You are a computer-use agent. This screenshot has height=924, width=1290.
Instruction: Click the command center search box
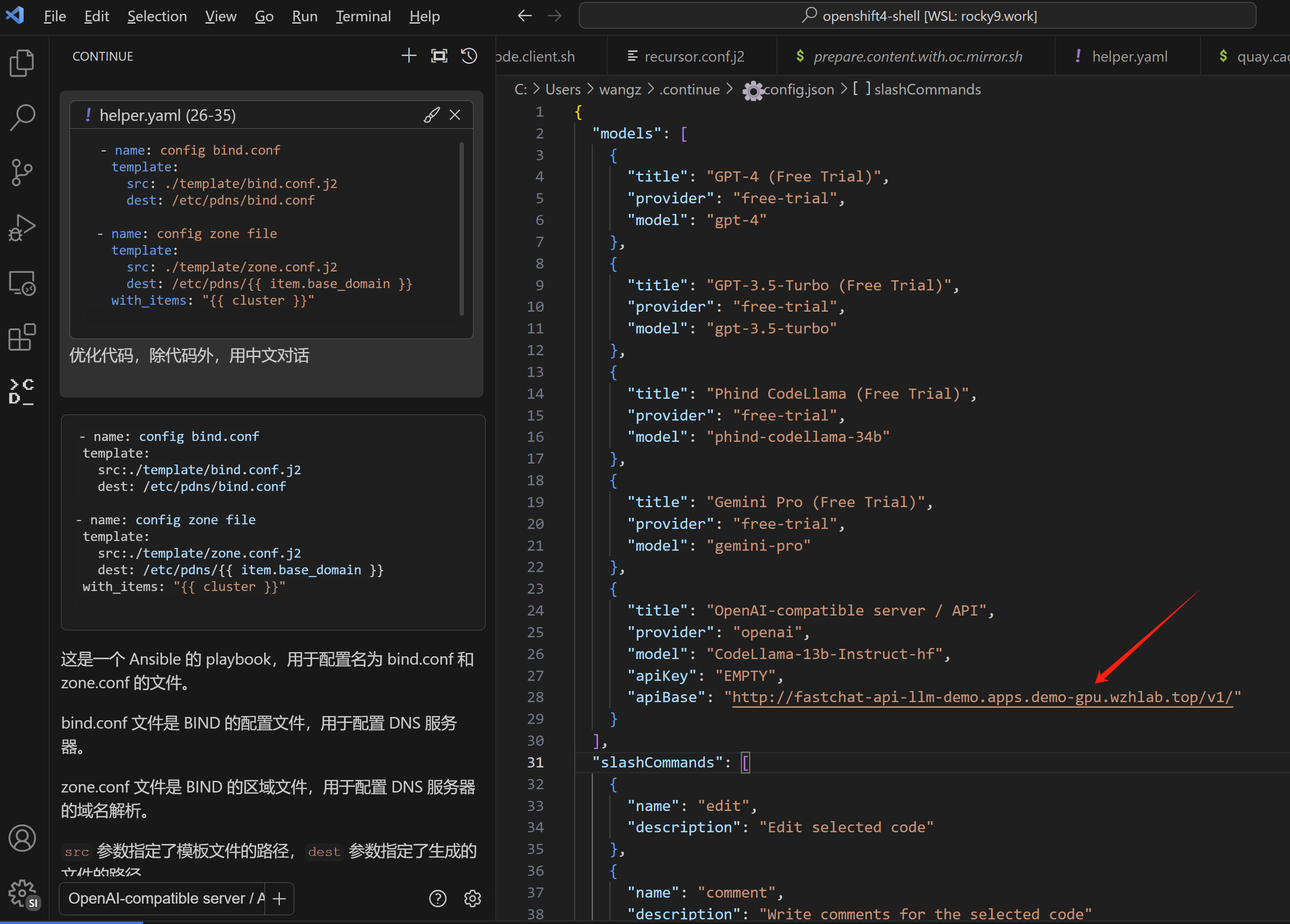pyautogui.click(x=917, y=16)
